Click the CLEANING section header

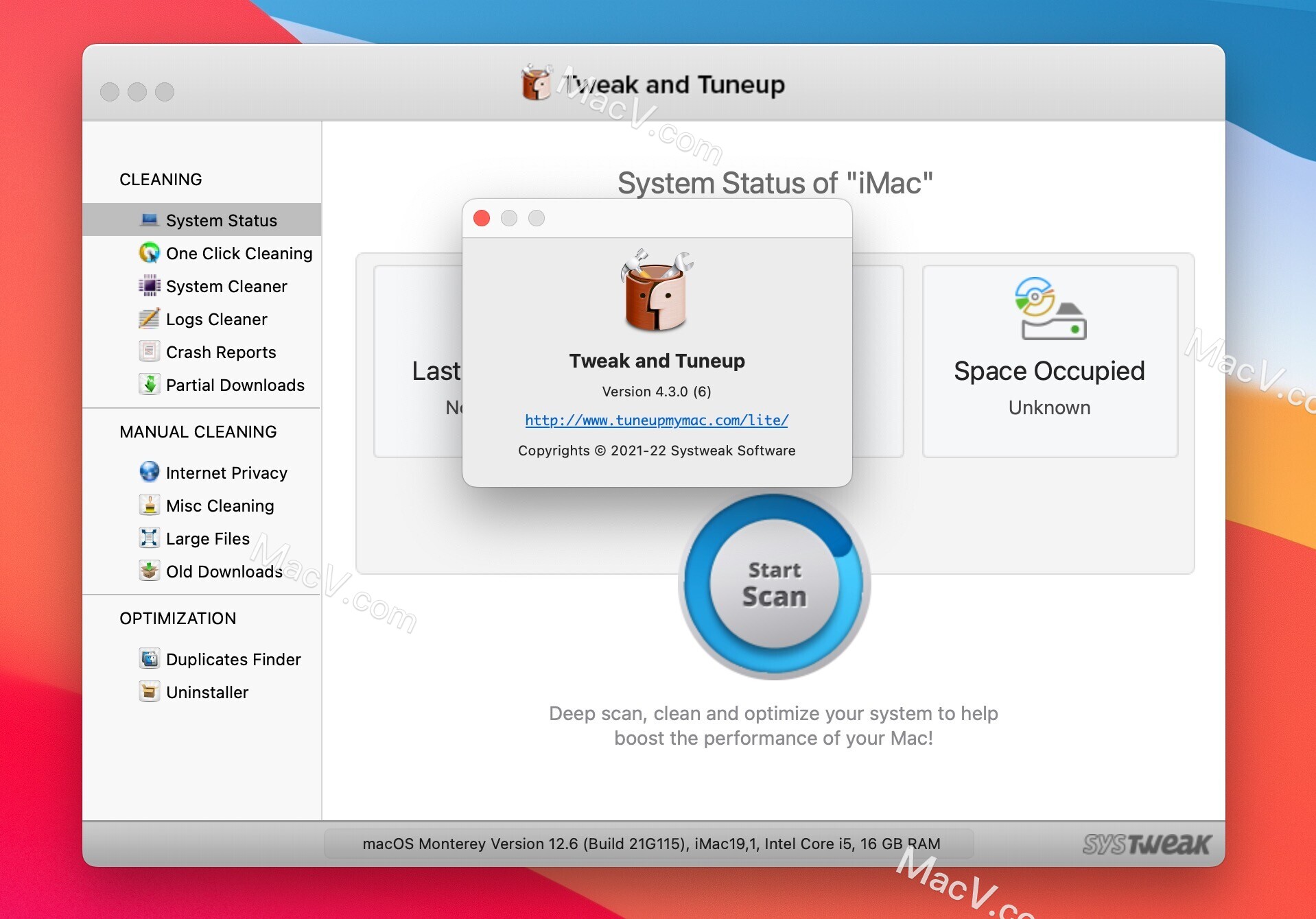(161, 179)
